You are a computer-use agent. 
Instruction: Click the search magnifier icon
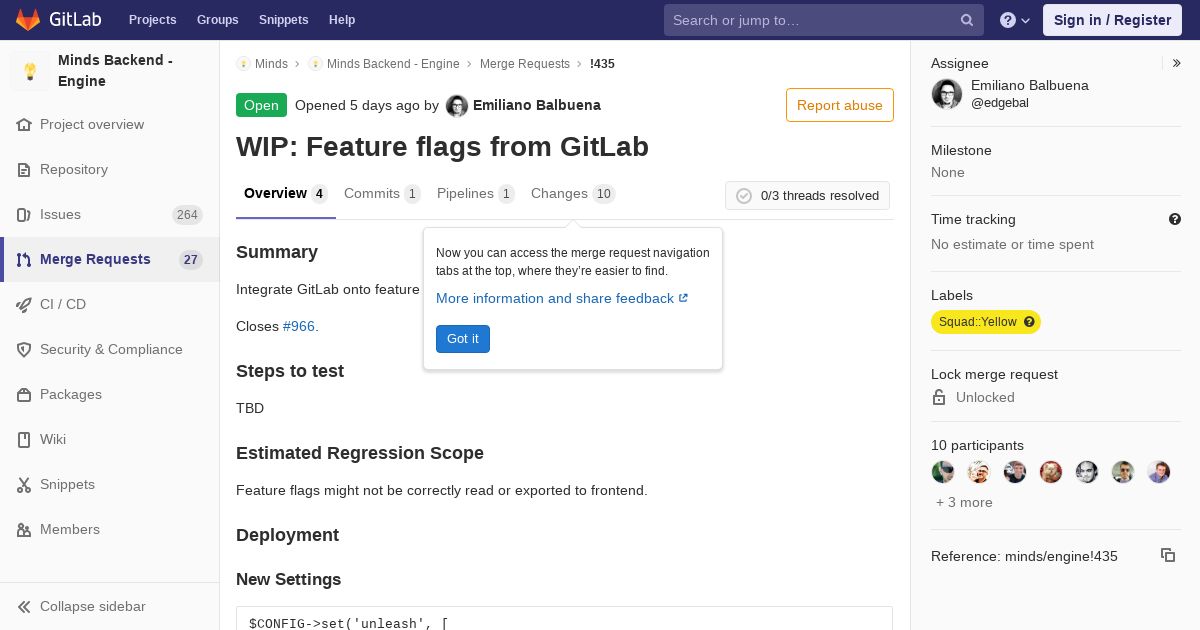pos(967,20)
